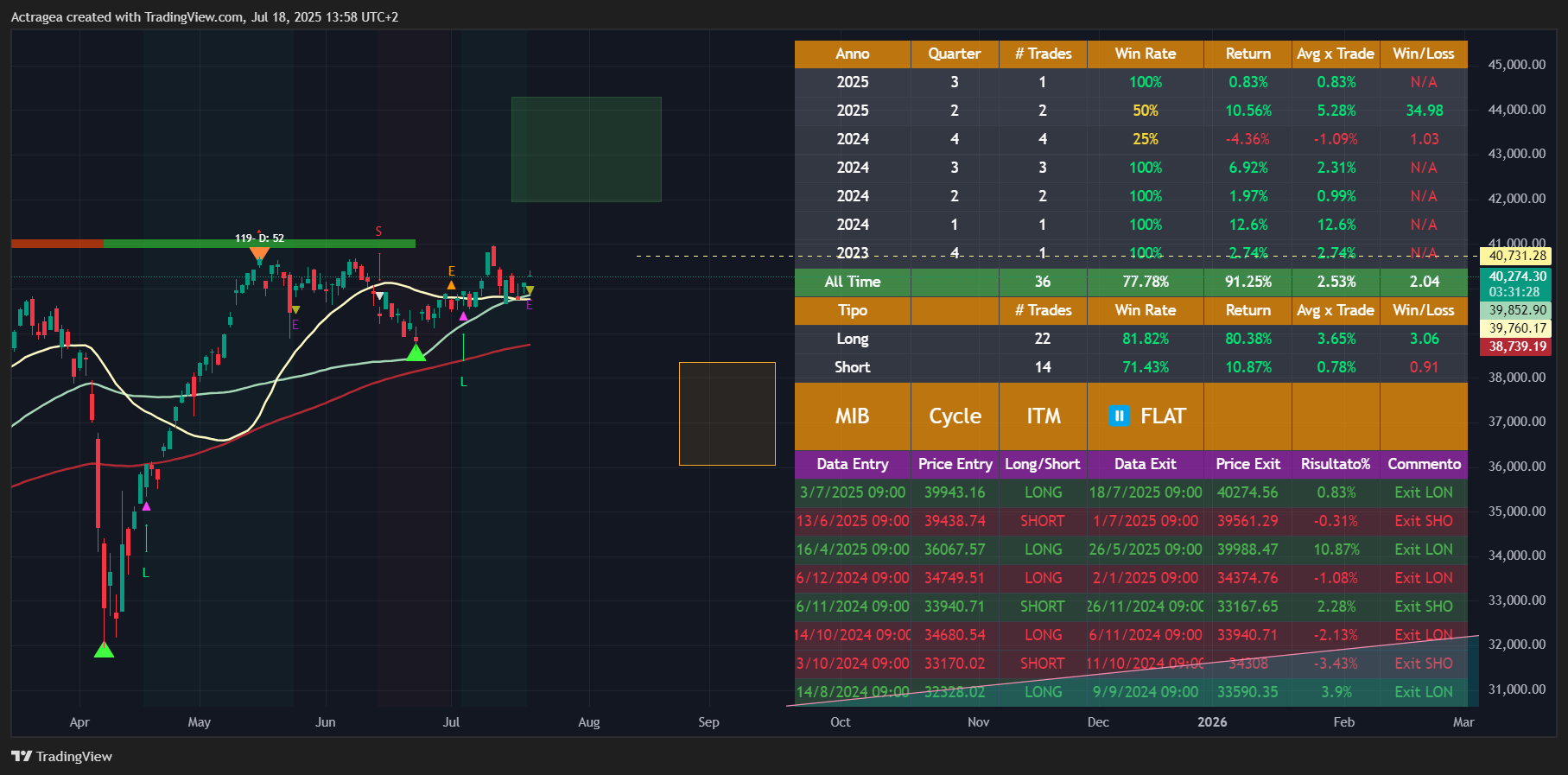Click the 34749.51 entry price
Viewport: 1568px width, 775px height.
(955, 578)
